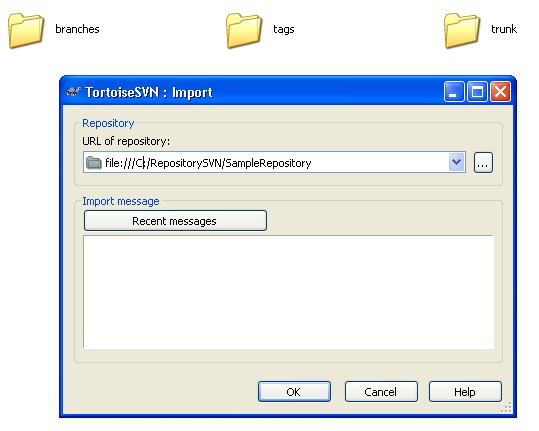
Task: Select the trunk folder icon
Action: point(462,30)
